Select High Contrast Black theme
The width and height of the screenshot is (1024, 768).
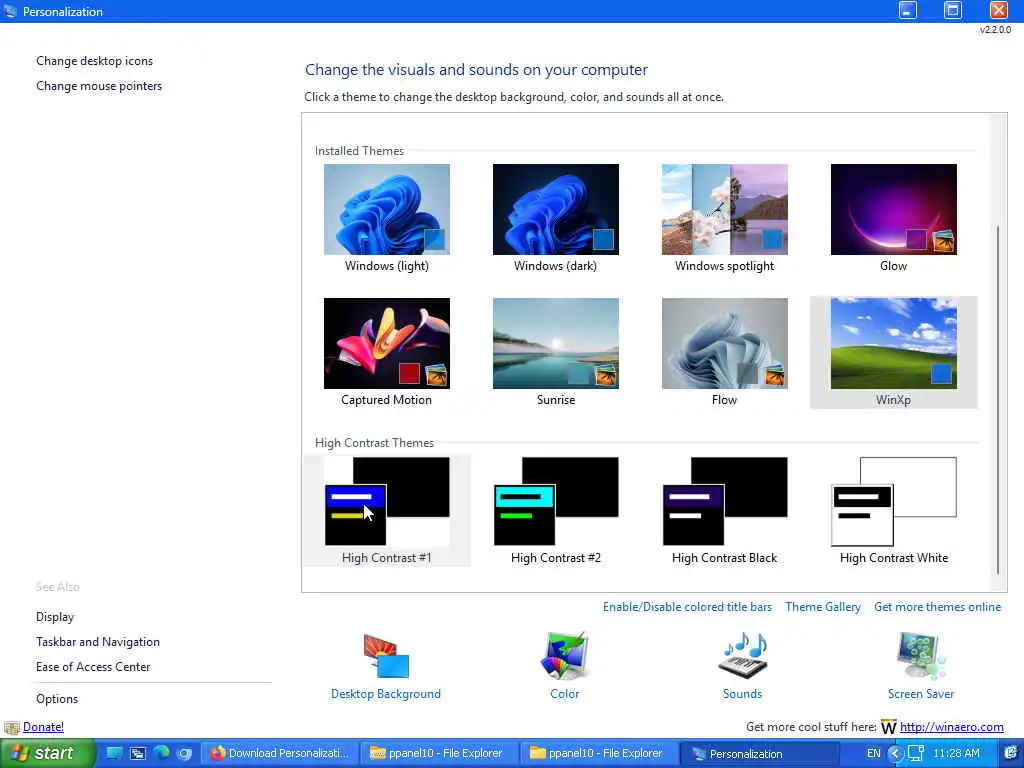(725, 511)
